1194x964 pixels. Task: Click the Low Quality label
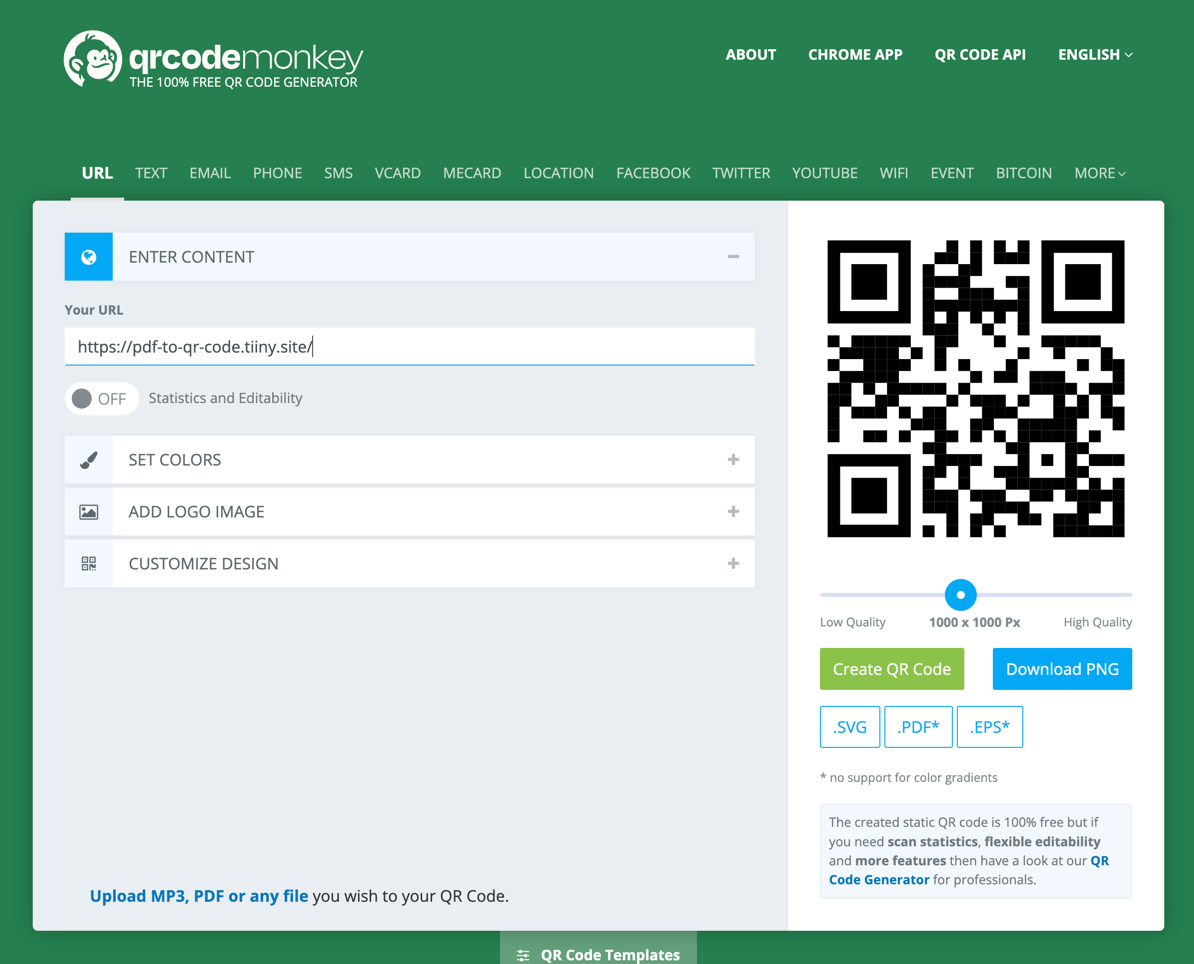pyautogui.click(x=852, y=622)
